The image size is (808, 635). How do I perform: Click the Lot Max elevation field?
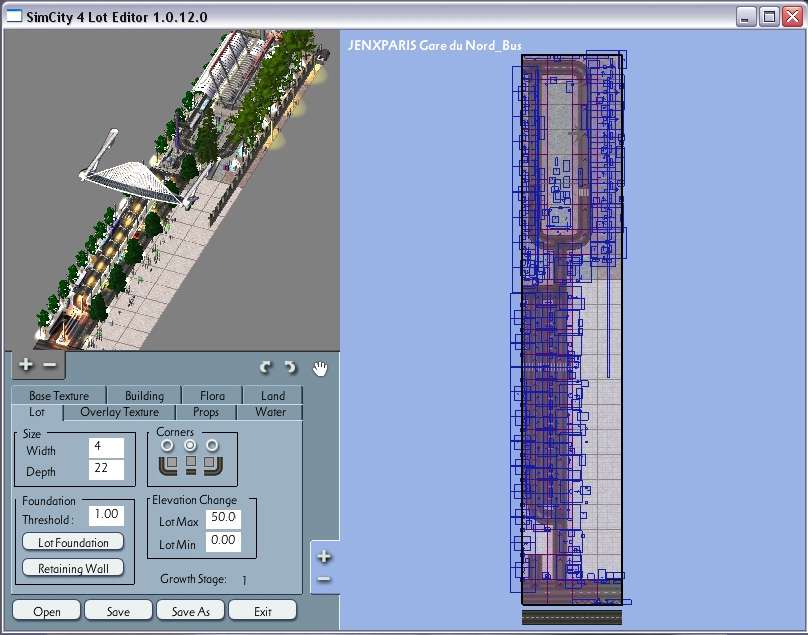point(223,519)
